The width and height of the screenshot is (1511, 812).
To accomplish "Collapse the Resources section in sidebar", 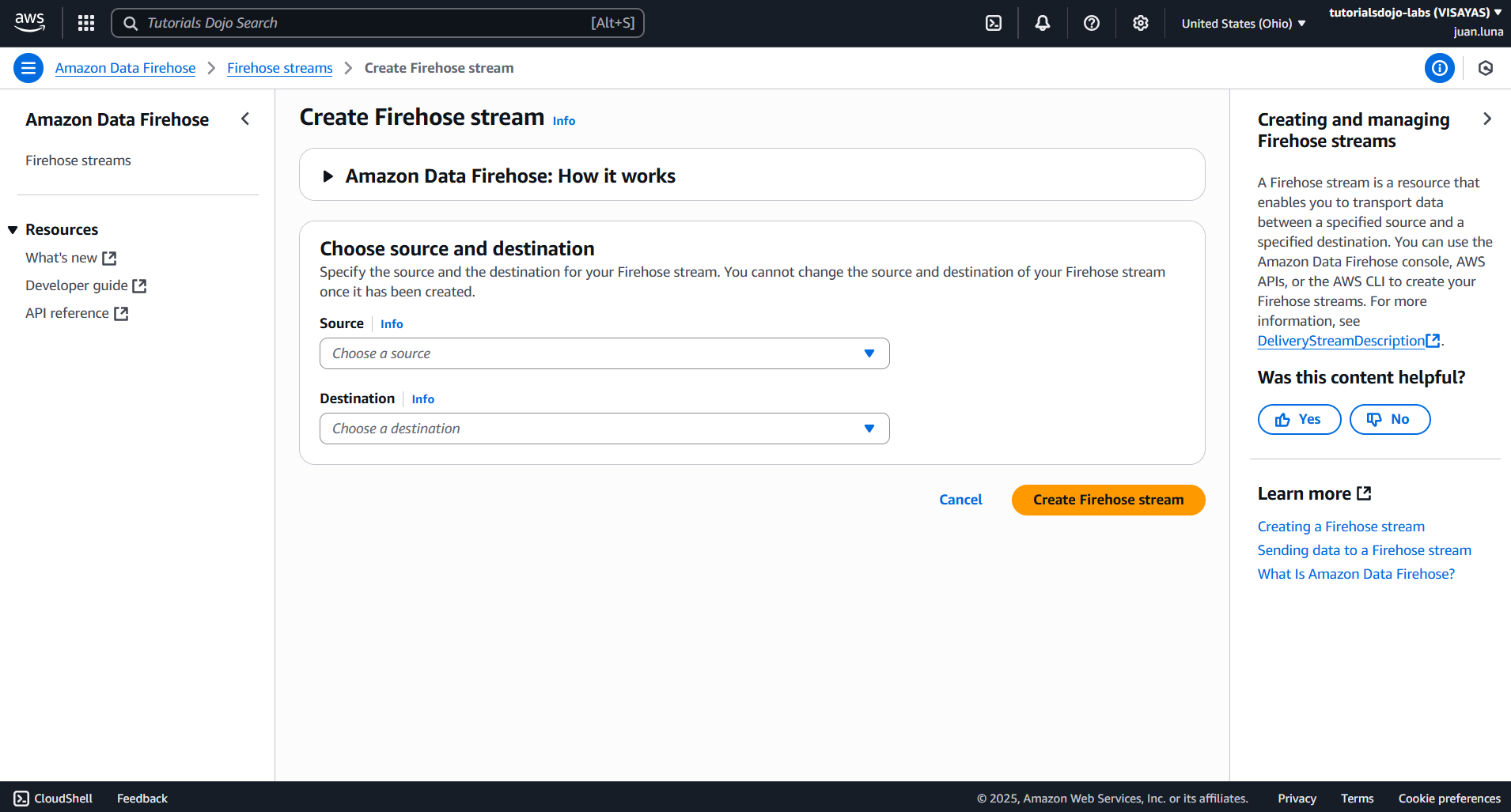I will coord(13,230).
